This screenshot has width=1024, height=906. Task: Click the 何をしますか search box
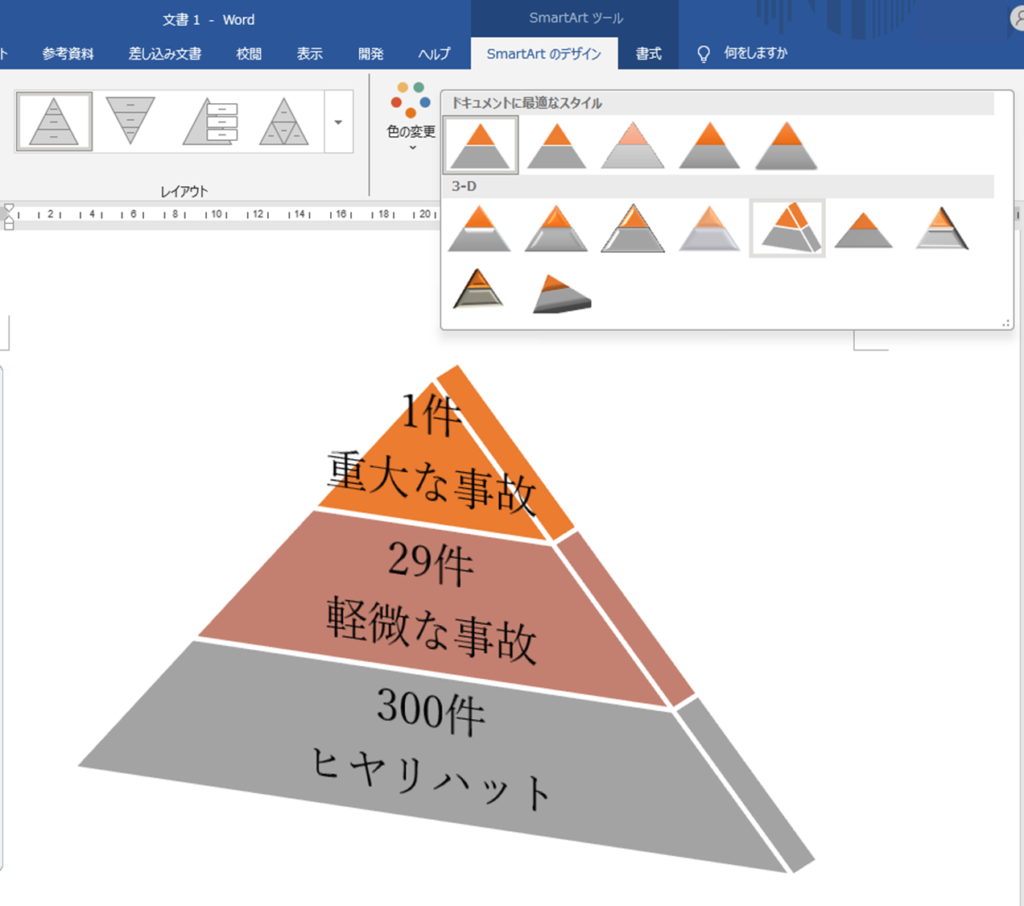[x=755, y=54]
